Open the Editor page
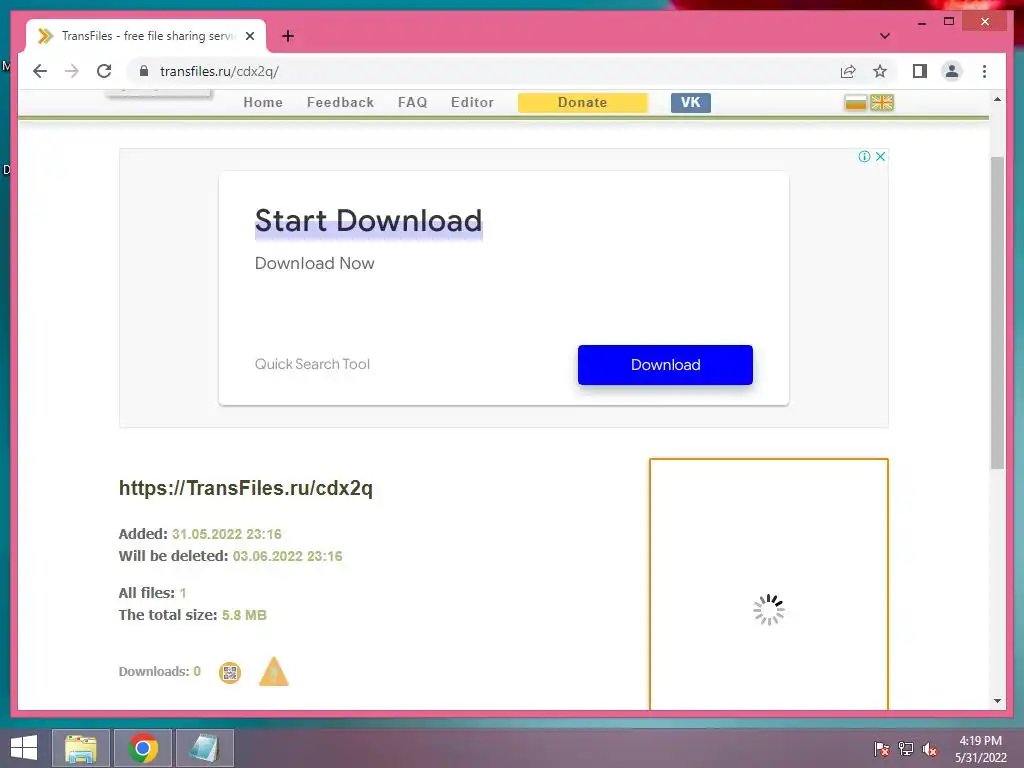Screen dimensions: 1024x768 (472, 103)
